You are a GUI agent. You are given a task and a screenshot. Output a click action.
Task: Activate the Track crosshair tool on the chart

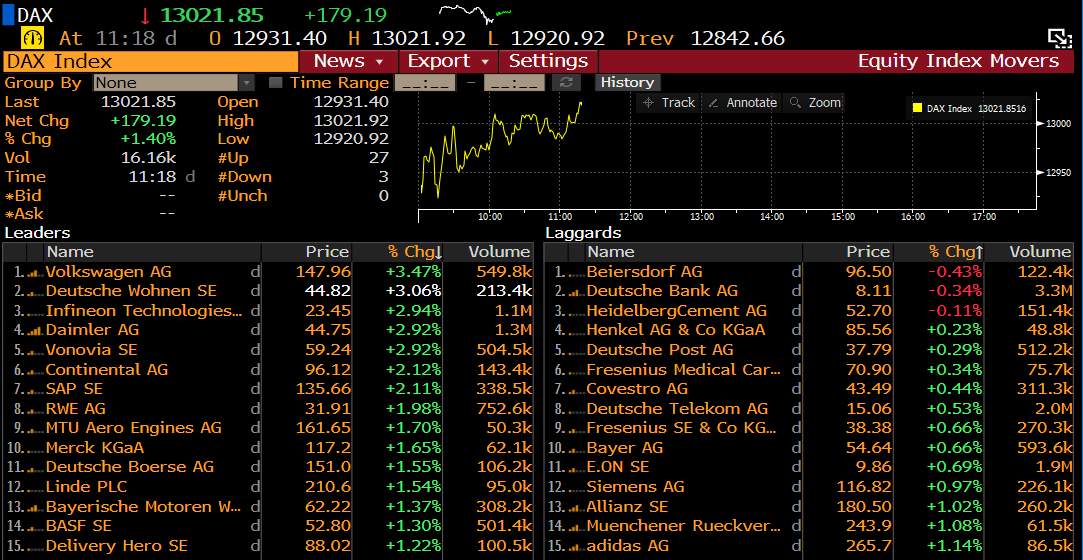(669, 103)
